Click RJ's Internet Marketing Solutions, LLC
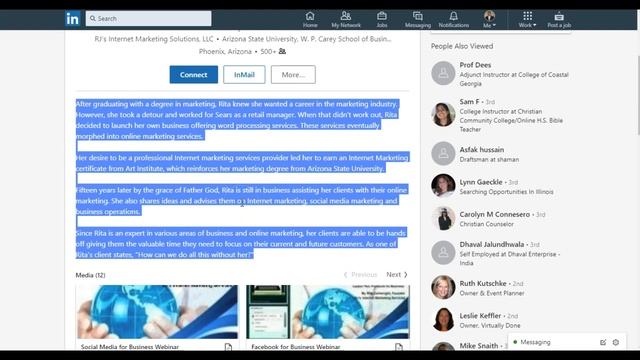Screen dimensions: 640x360 tap(154, 39)
